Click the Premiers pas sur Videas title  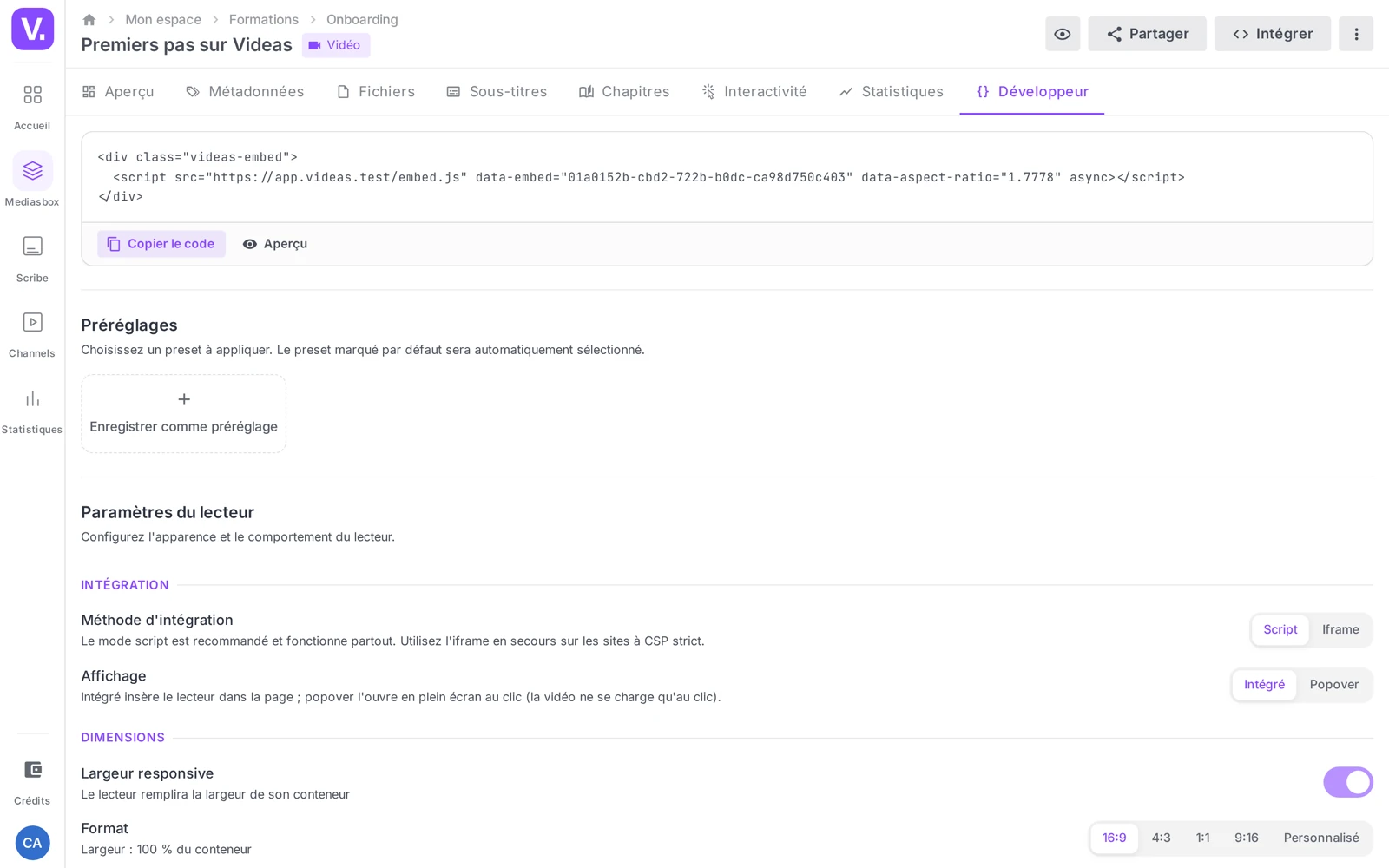[187, 45]
